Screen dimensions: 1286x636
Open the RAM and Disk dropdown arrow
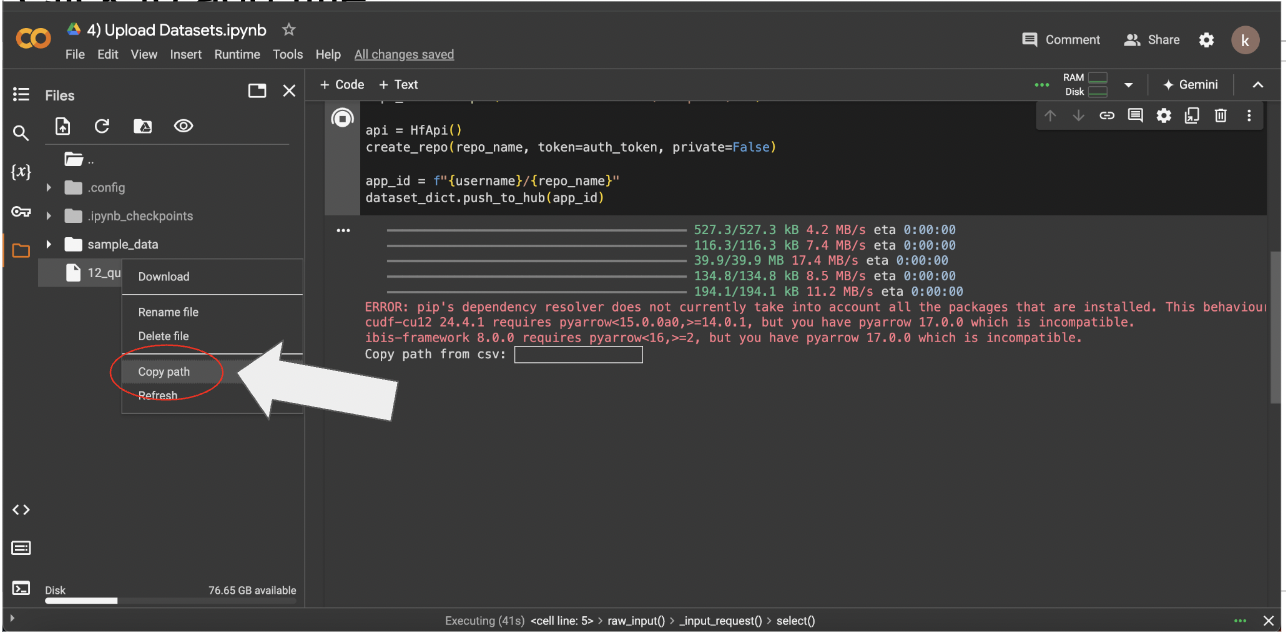tap(1129, 85)
